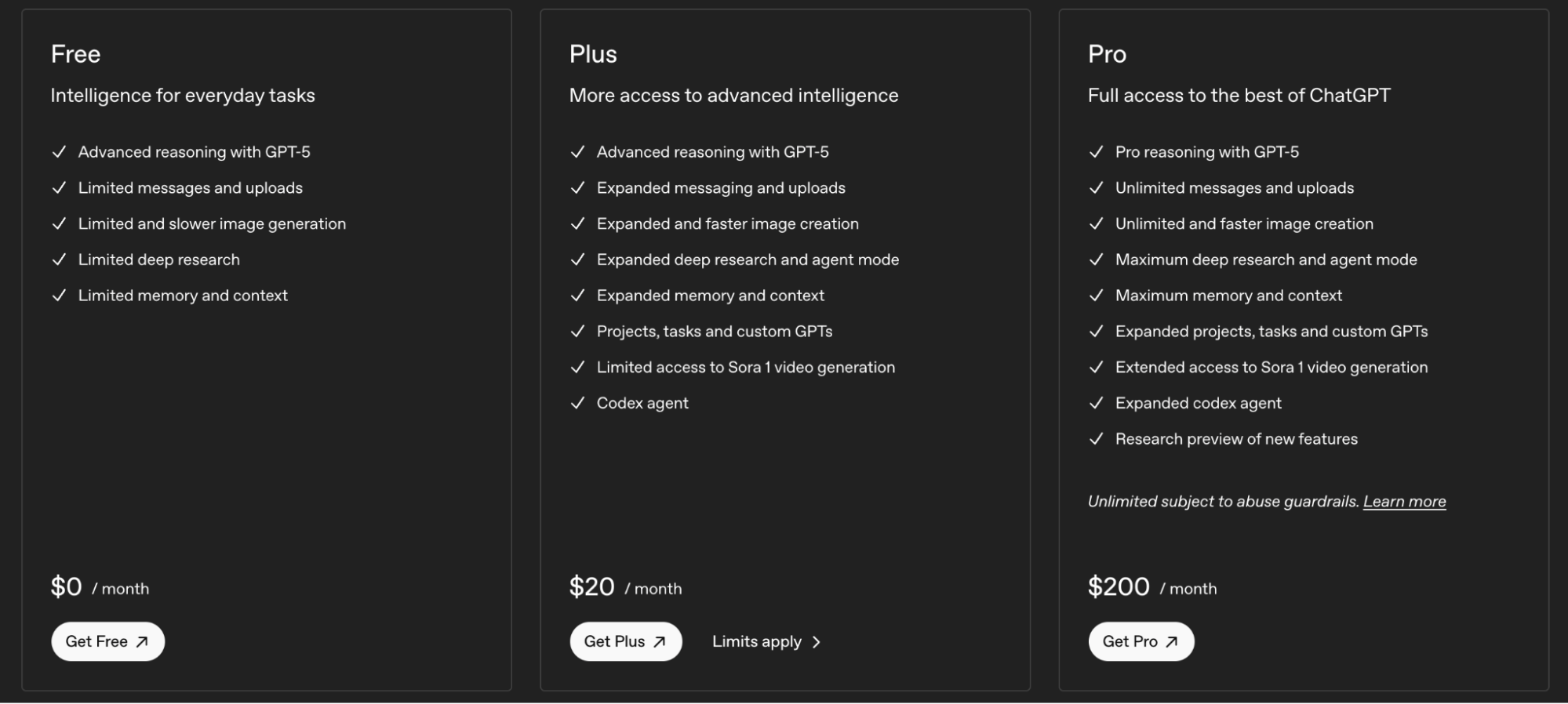Click the checkmark beside Unlimited messages and uploads
Image resolution: width=1568 pixels, height=704 pixels.
(x=1096, y=188)
